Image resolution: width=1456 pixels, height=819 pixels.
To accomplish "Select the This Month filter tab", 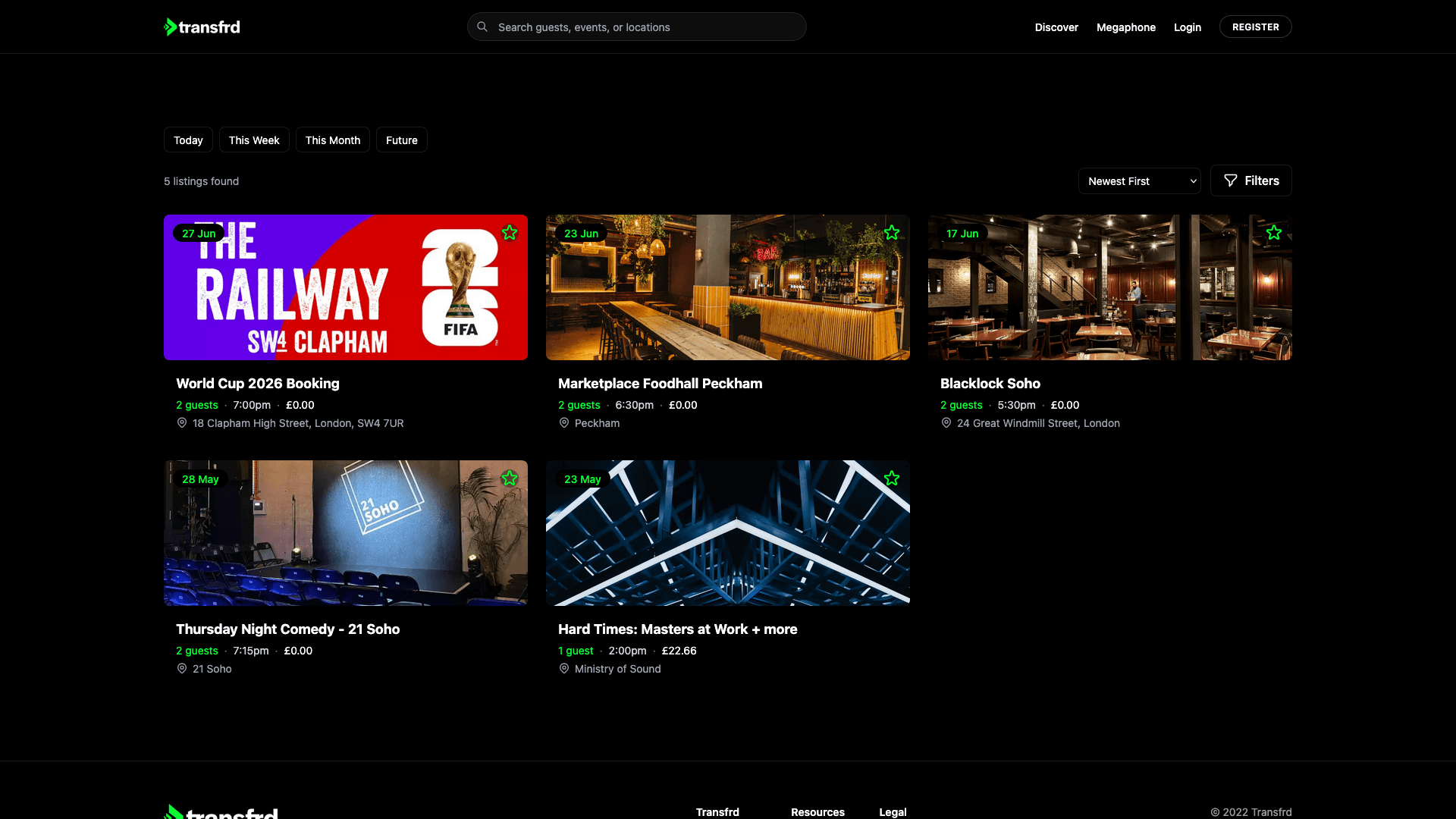I will tap(333, 140).
